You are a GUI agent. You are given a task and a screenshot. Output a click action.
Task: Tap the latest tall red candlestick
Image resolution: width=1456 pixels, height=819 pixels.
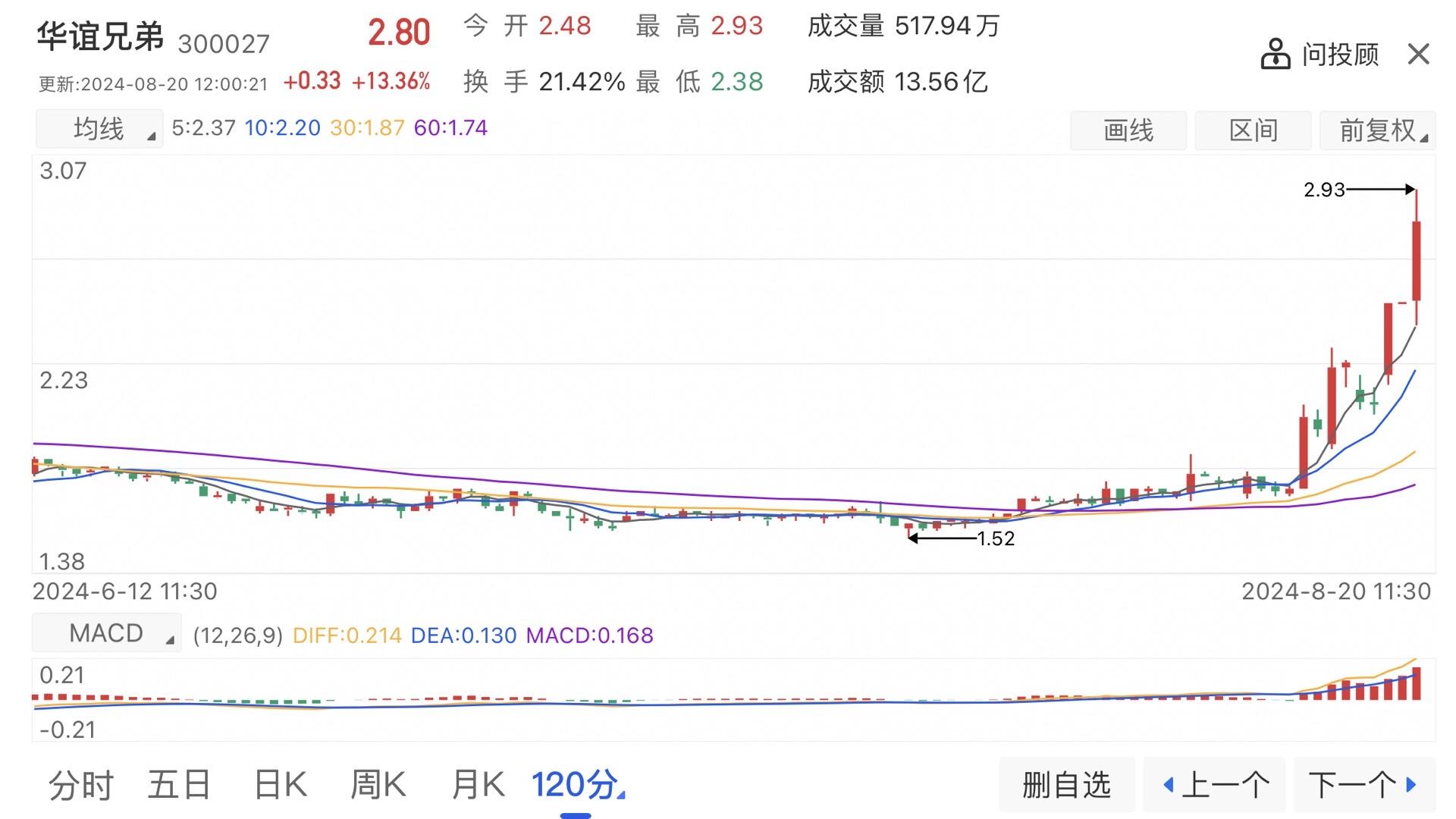click(x=1416, y=260)
